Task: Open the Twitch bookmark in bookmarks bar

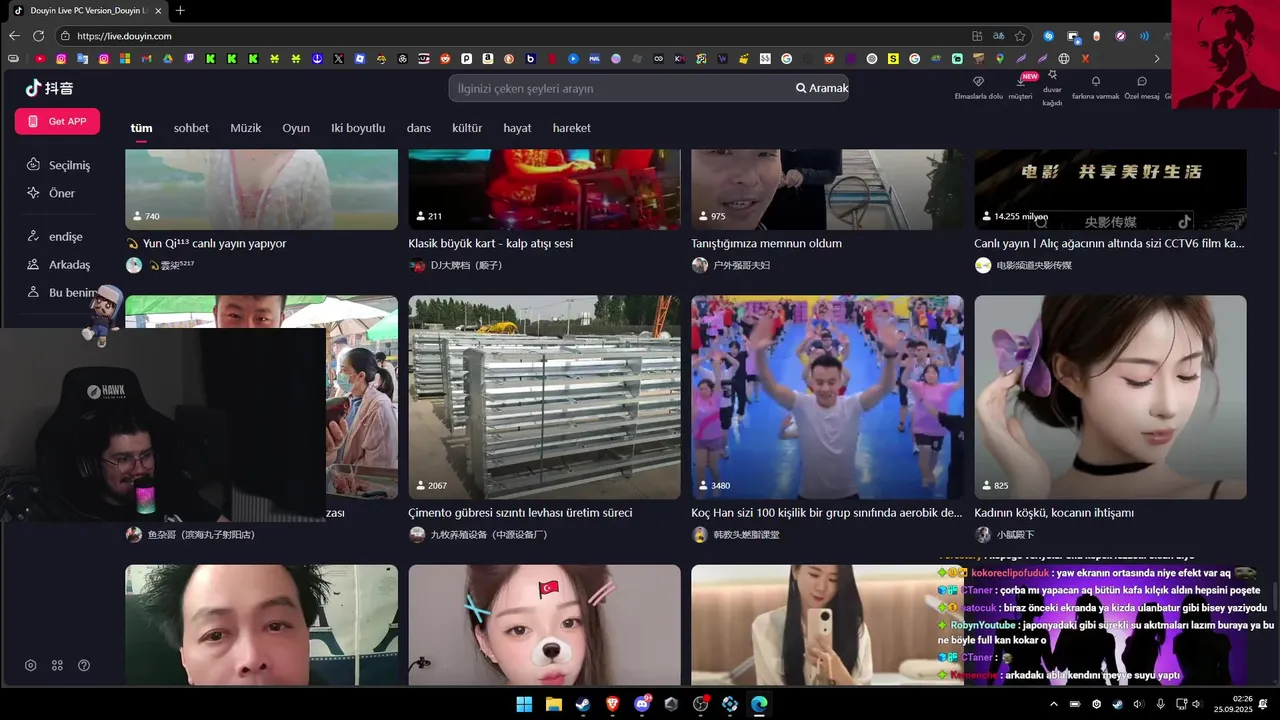Action: click(189, 59)
